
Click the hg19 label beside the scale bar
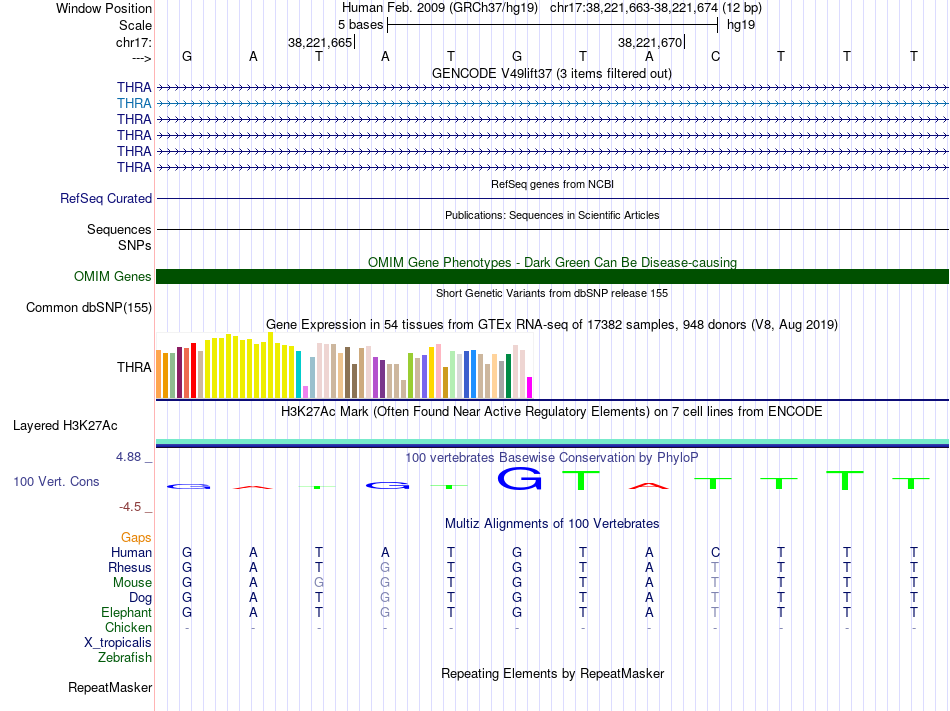point(741,25)
